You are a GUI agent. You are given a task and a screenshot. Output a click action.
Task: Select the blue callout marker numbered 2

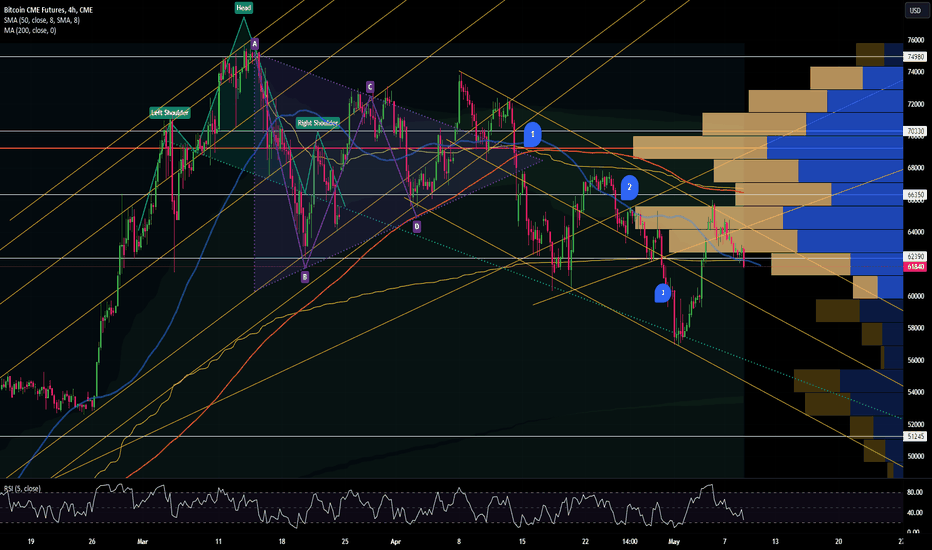(629, 187)
